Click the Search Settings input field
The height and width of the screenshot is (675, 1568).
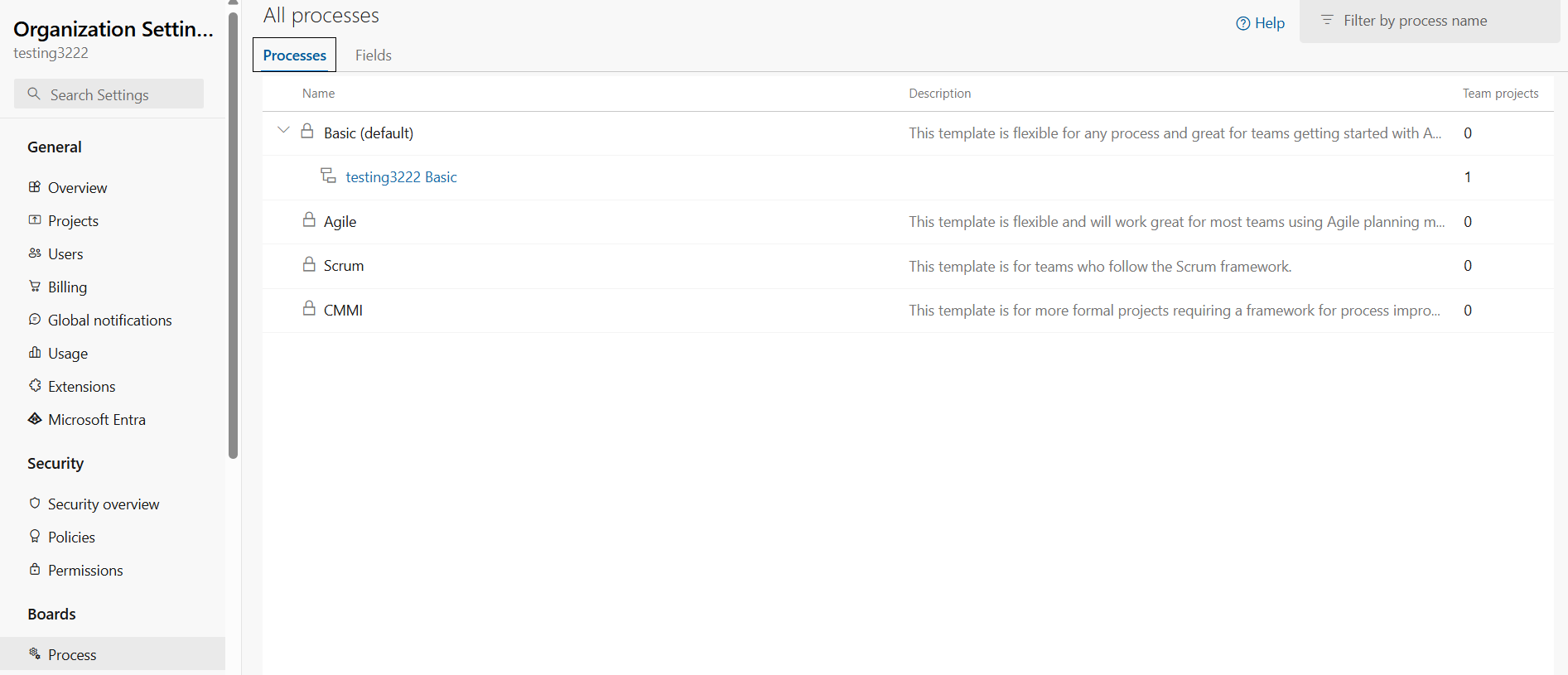(109, 94)
